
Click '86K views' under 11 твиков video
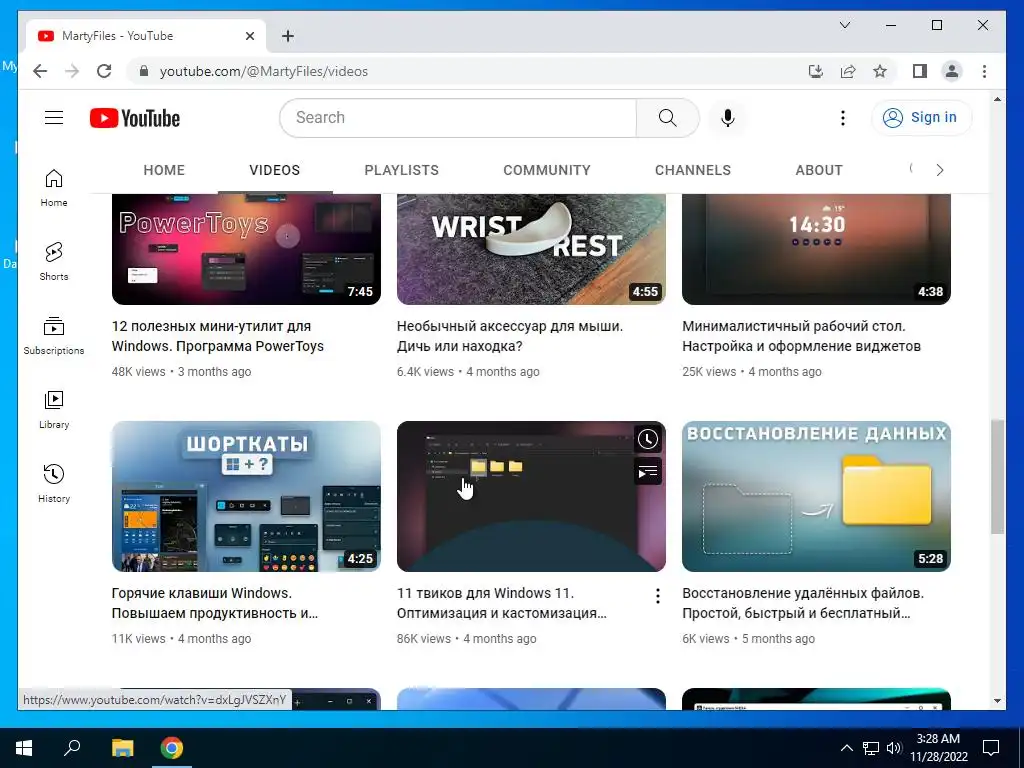pos(423,639)
